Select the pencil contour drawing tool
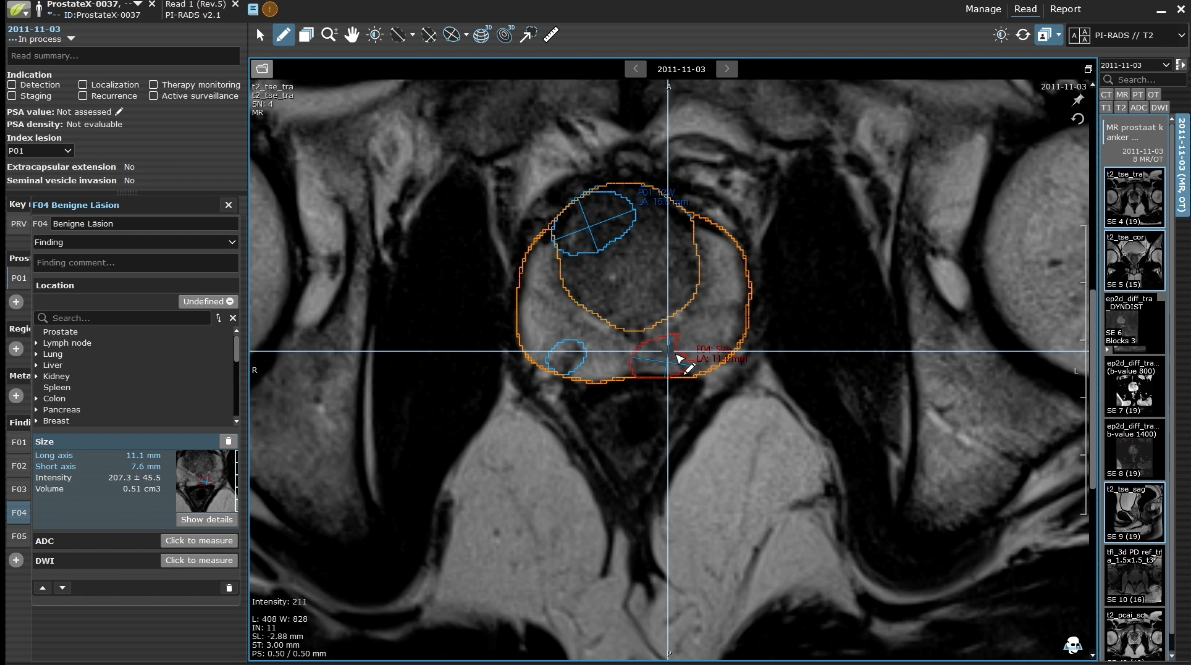Viewport: 1191px width, 665px height. click(283, 35)
